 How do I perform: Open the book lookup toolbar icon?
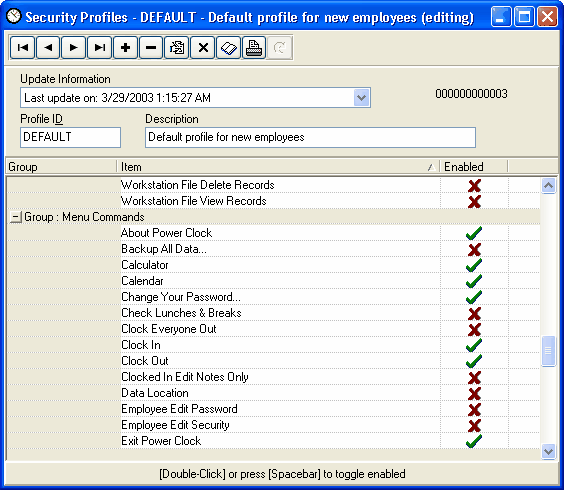pos(228,47)
